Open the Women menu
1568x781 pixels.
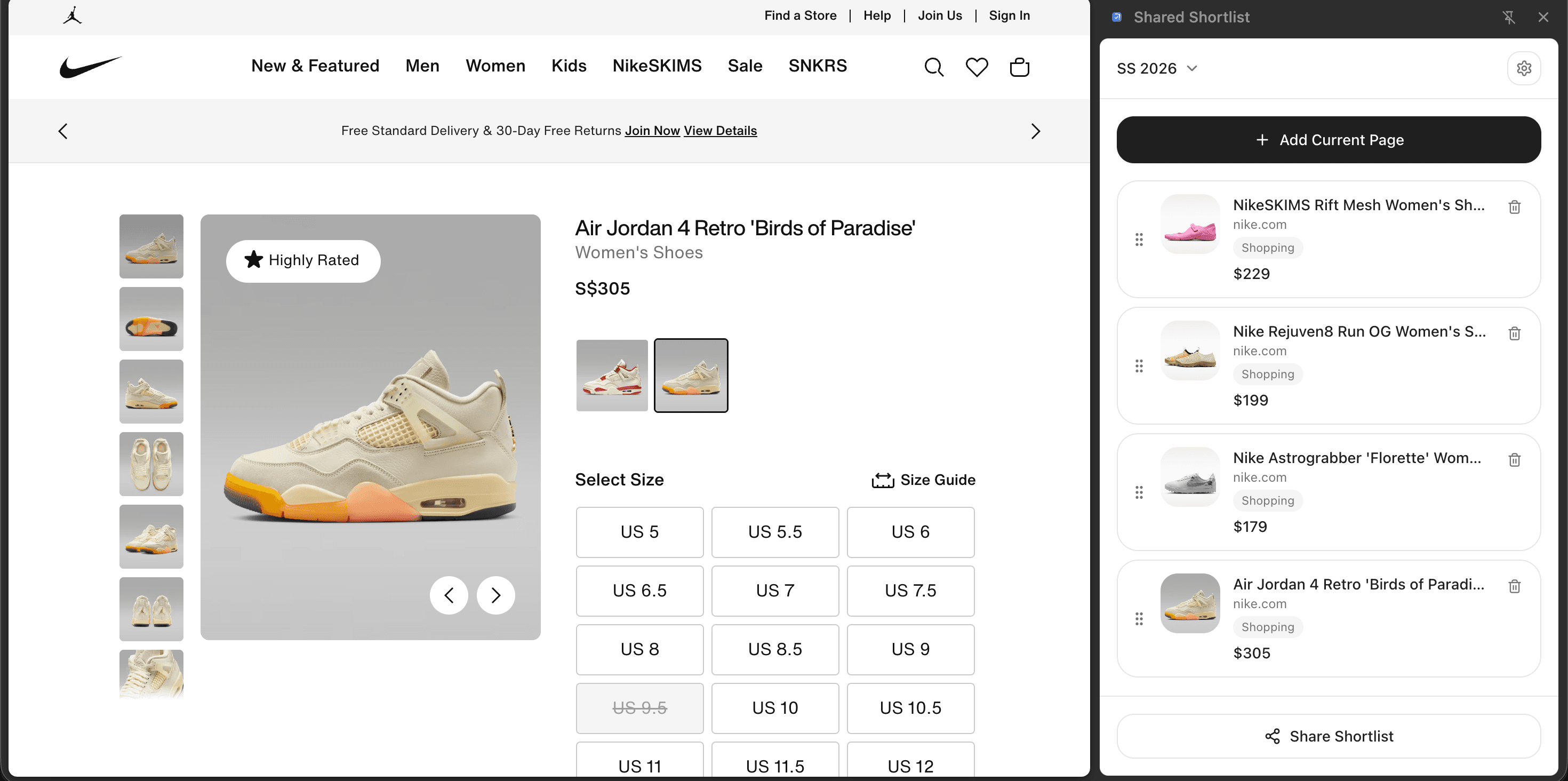pyautogui.click(x=495, y=66)
